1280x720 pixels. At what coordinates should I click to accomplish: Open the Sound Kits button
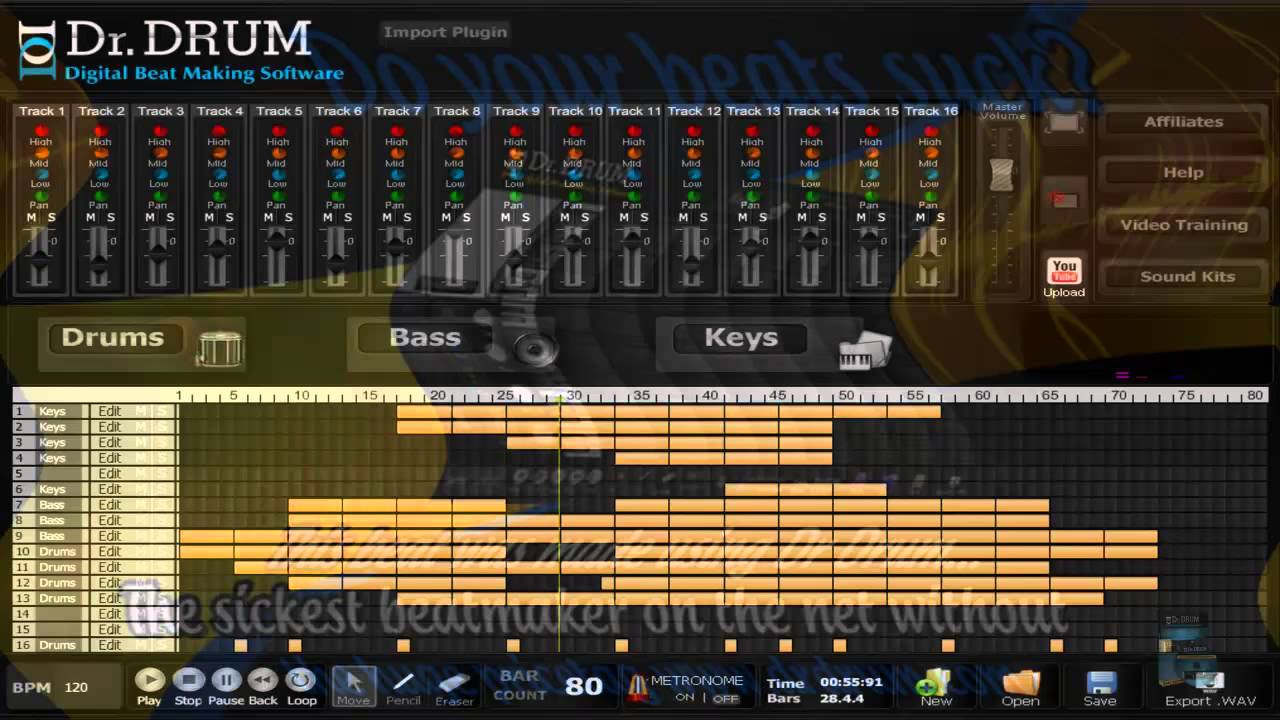pos(1184,277)
